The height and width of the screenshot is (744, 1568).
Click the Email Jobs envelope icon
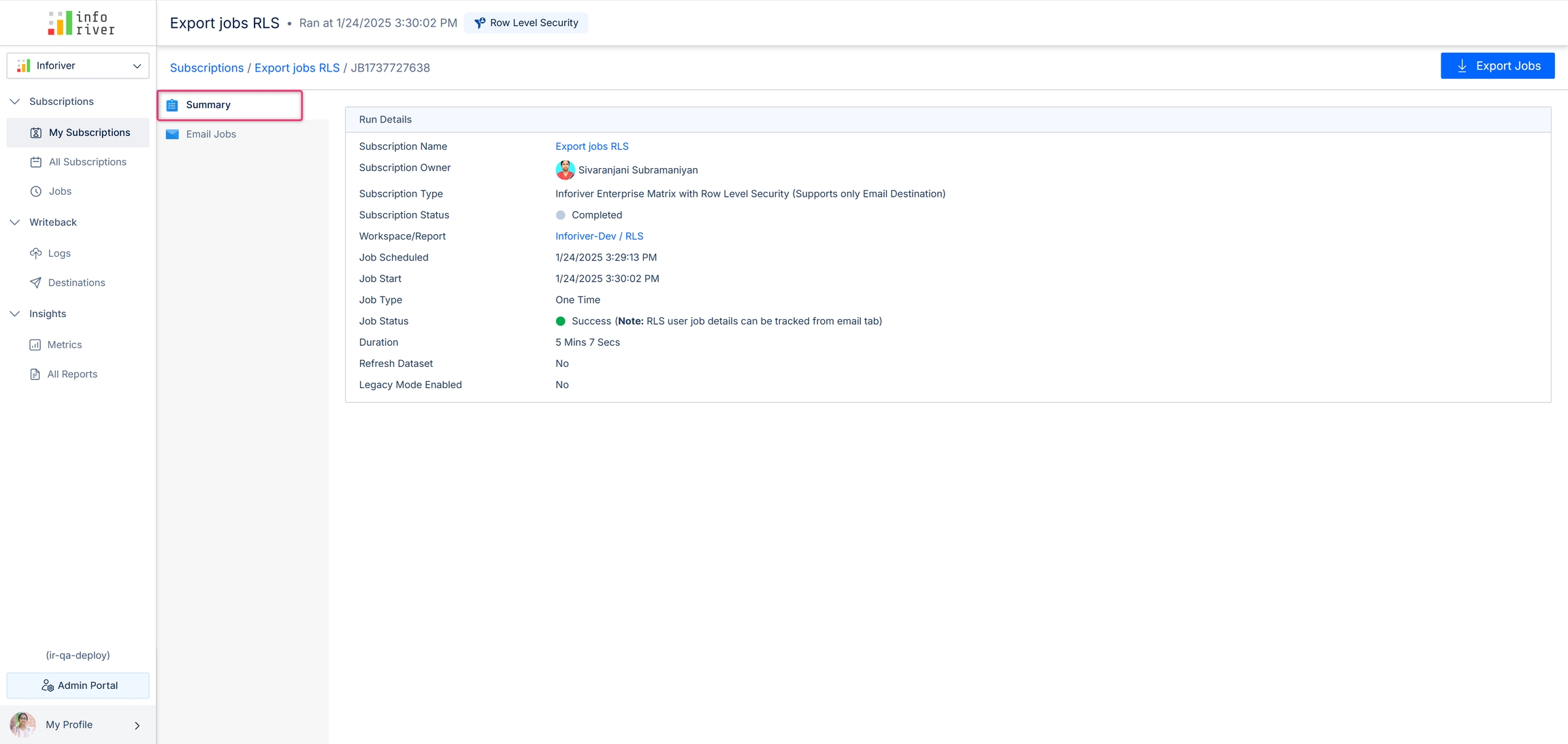173,135
